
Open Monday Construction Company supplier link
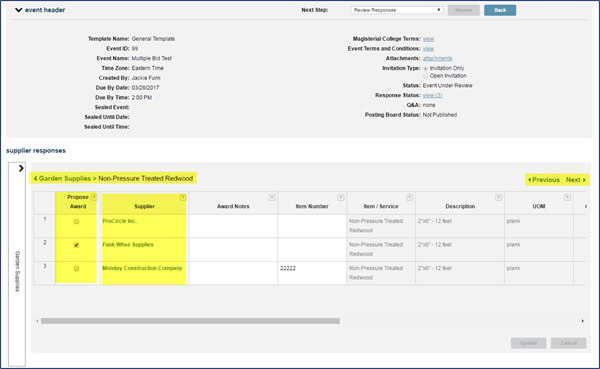pyautogui.click(x=142, y=268)
